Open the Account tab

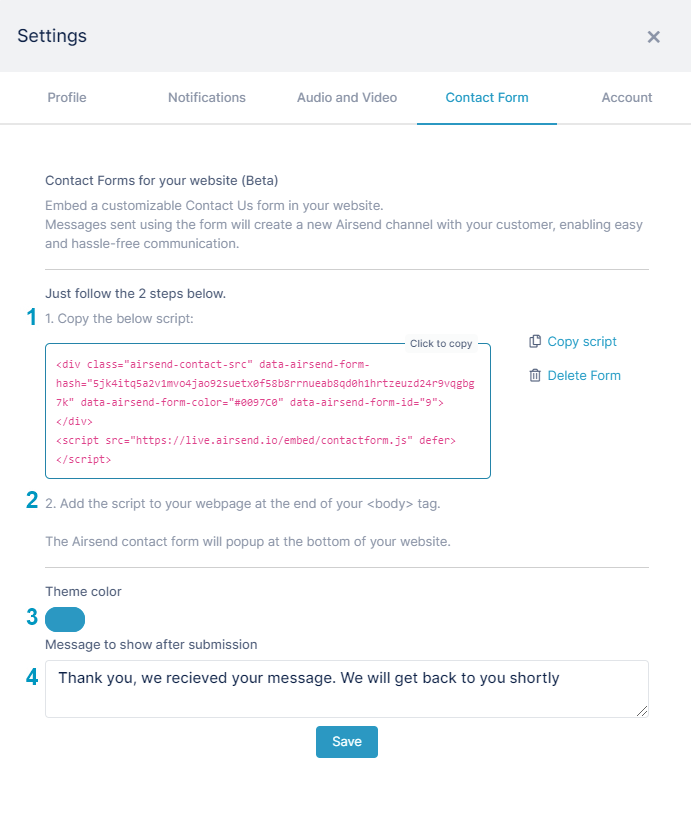627,97
